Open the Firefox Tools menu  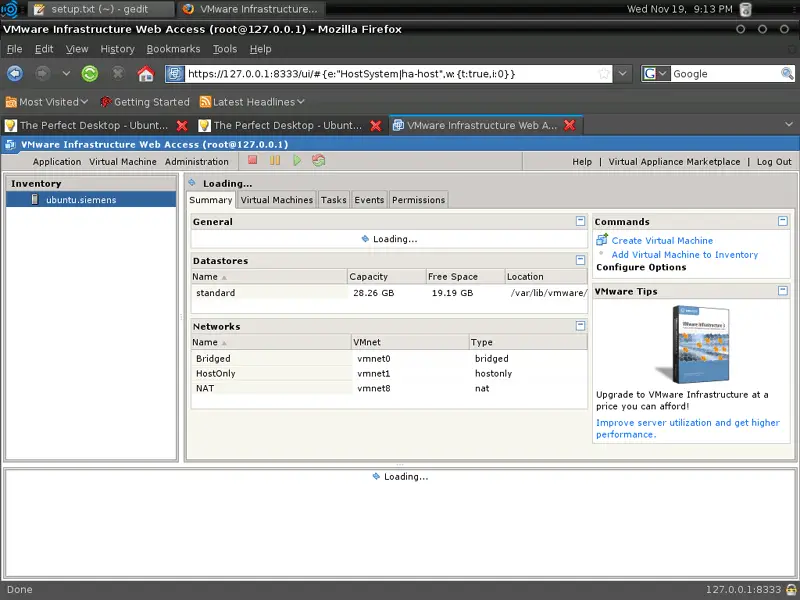click(225, 49)
